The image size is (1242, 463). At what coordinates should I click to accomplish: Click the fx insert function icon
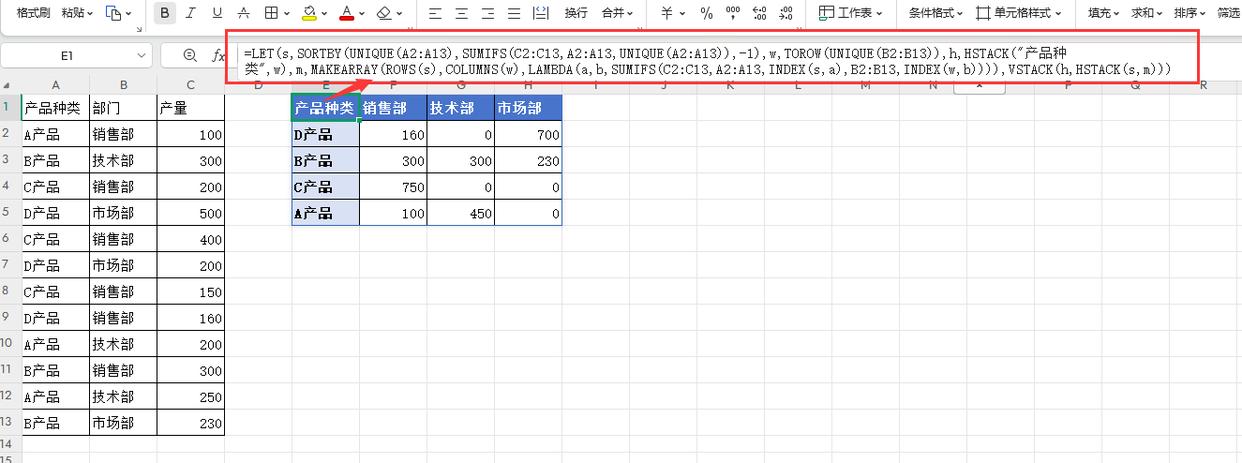219,56
